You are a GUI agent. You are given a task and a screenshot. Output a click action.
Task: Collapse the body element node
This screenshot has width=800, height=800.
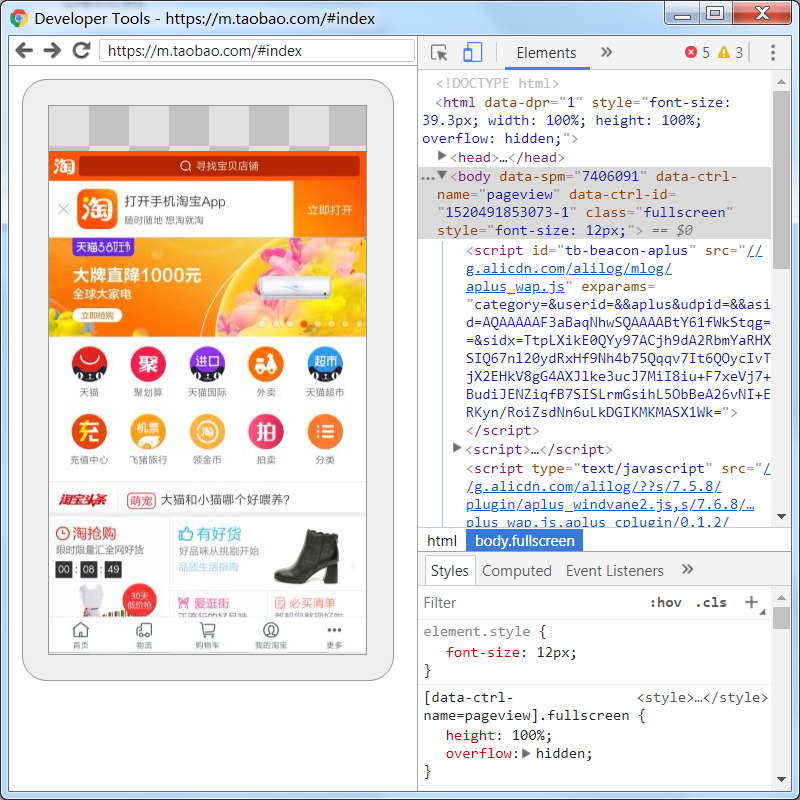[442, 176]
